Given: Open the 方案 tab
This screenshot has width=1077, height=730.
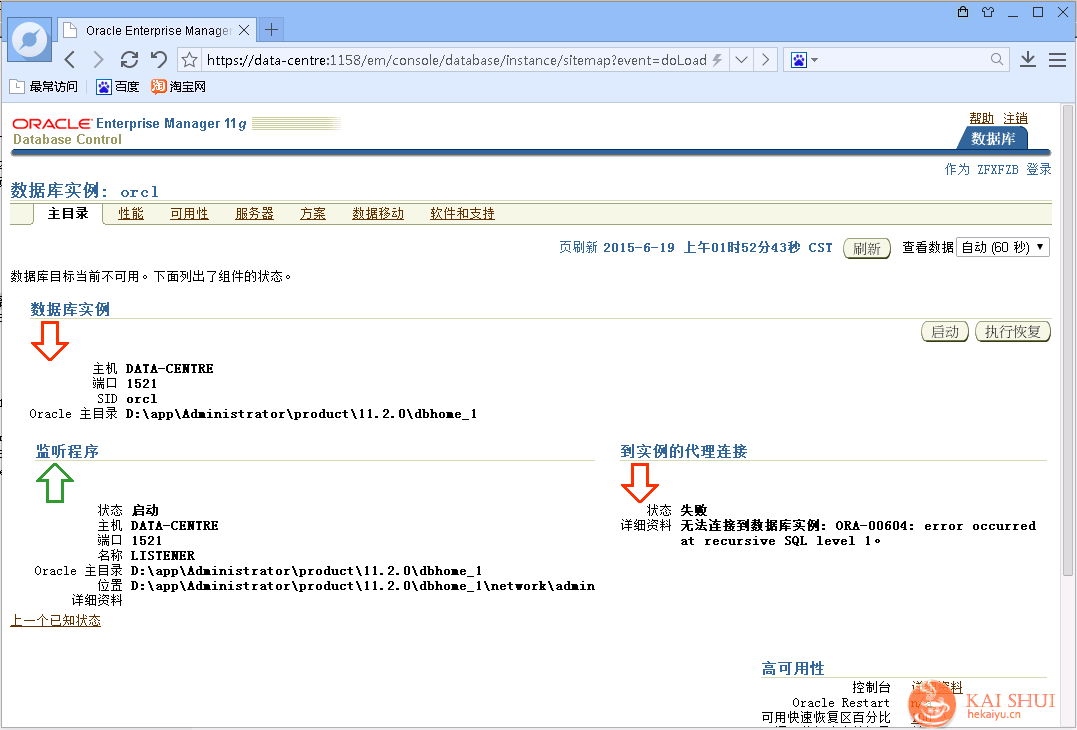Looking at the screenshot, I should pos(313,214).
